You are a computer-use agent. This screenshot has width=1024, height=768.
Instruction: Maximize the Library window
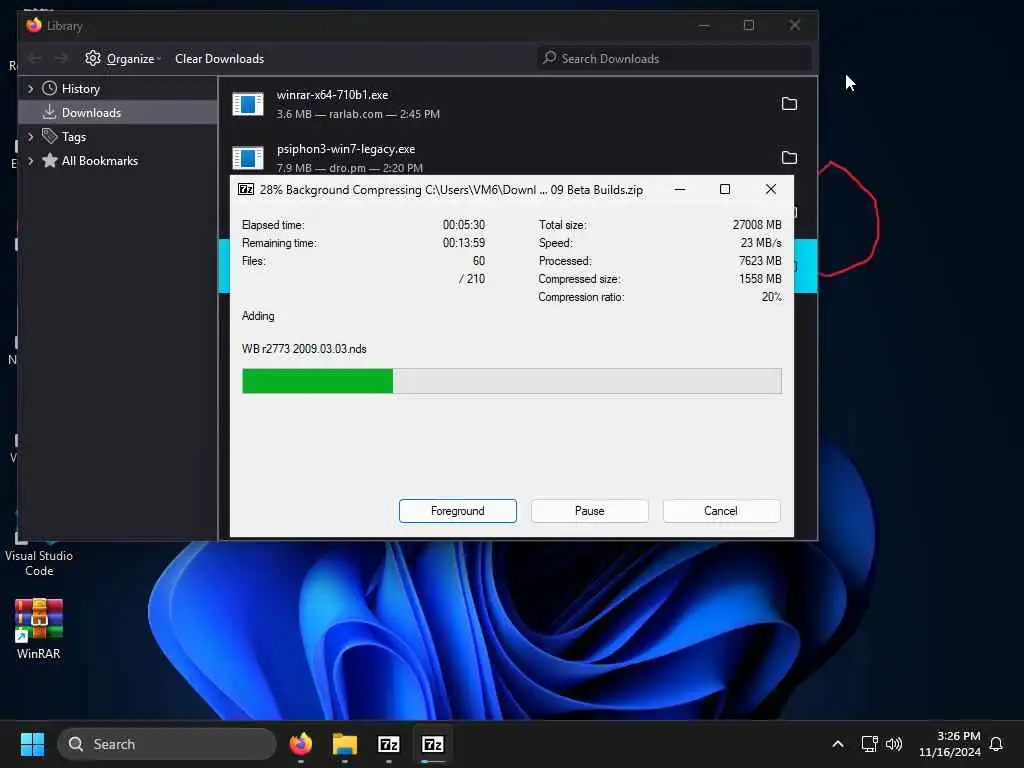[749, 25]
